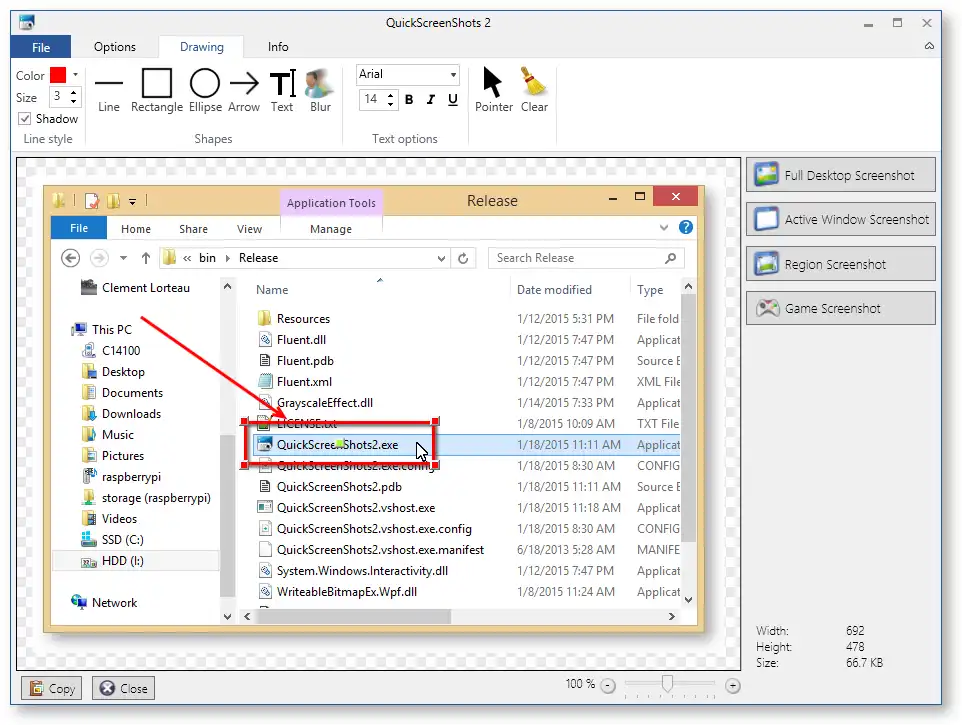962x725 pixels.
Task: Take a Game Screenshot
Action: (x=841, y=308)
